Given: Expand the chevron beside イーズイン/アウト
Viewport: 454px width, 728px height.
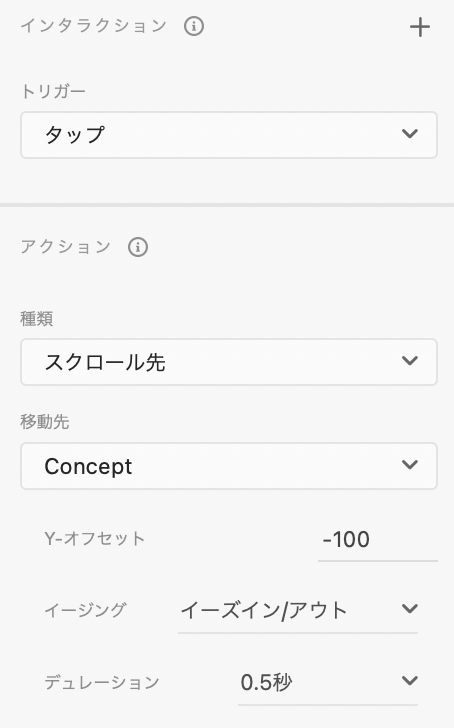Looking at the screenshot, I should coord(410,609).
